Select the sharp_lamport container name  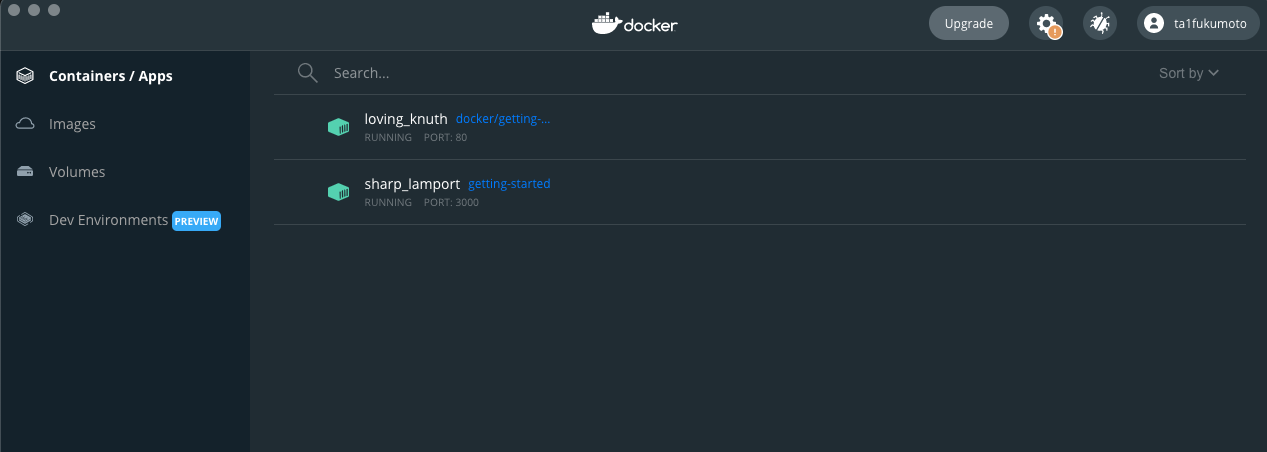click(x=412, y=184)
